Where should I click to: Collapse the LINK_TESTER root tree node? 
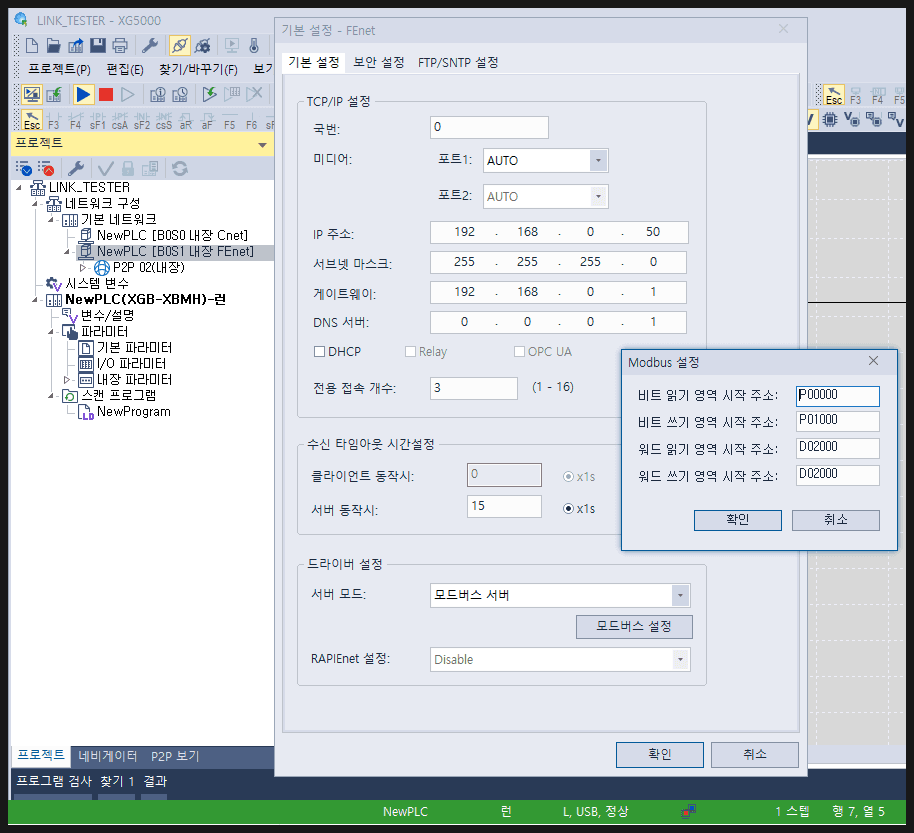click(19, 188)
